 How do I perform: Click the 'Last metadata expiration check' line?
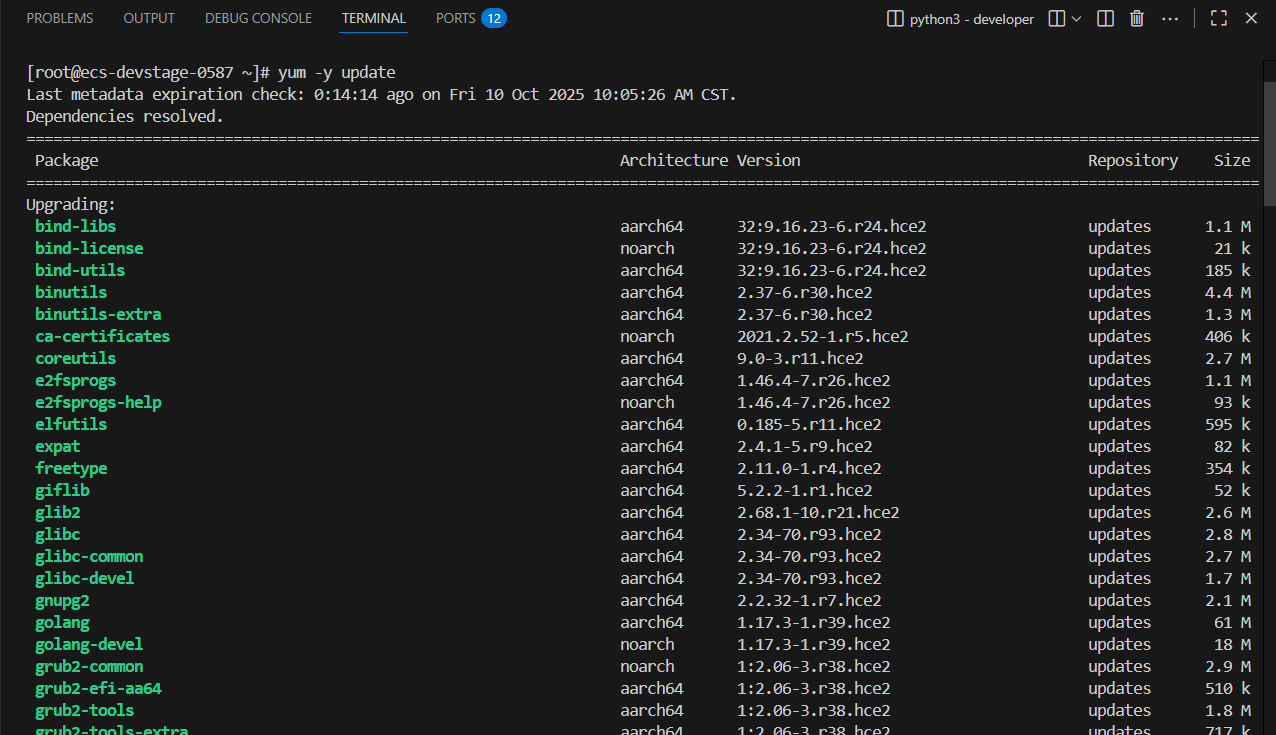click(381, 94)
